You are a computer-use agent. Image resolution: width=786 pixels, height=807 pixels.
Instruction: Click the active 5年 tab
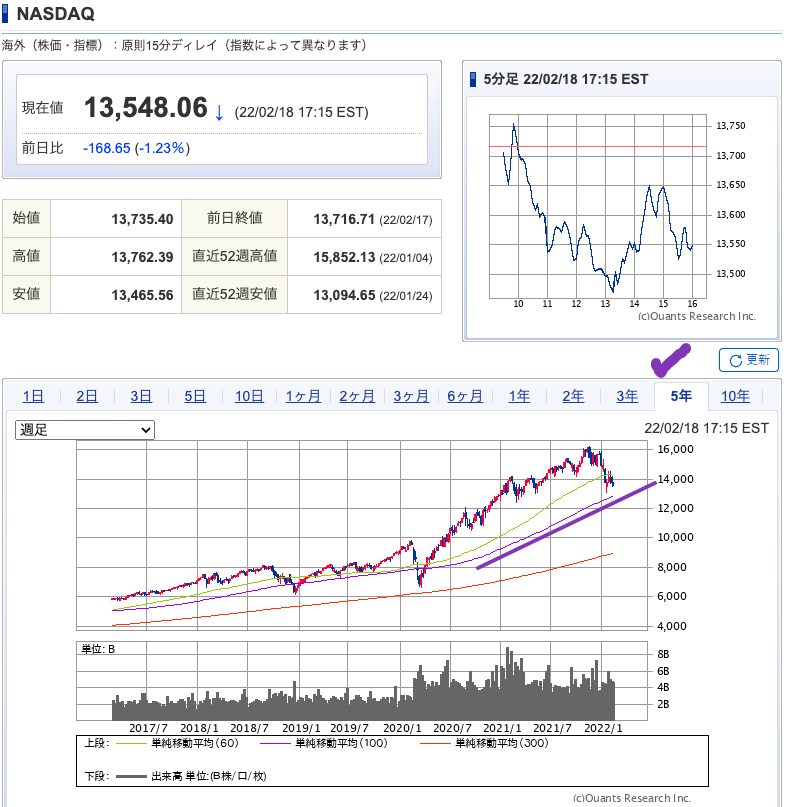(681, 396)
